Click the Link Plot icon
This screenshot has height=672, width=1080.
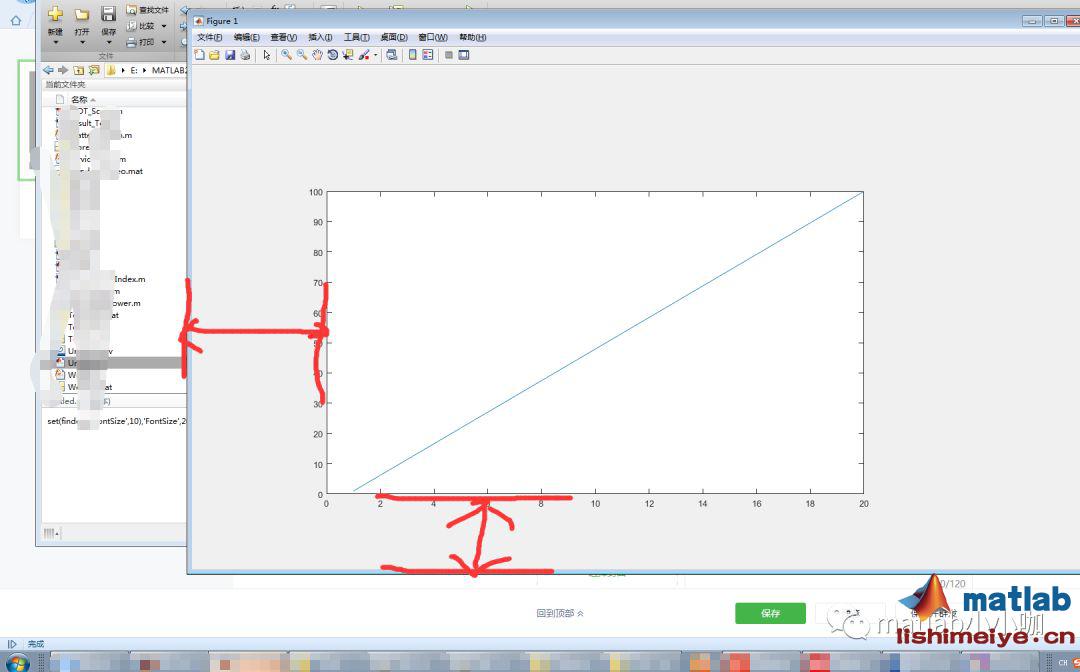coord(391,55)
